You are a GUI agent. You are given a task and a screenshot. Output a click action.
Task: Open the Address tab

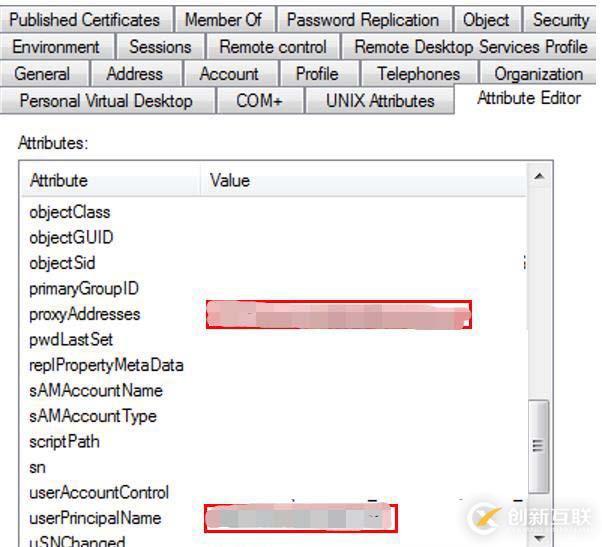[135, 74]
